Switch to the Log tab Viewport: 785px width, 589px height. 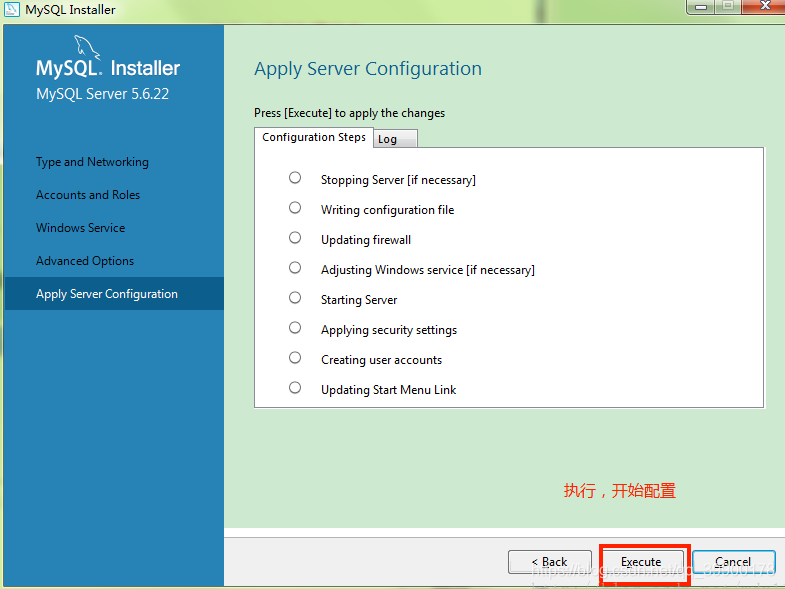tap(395, 139)
